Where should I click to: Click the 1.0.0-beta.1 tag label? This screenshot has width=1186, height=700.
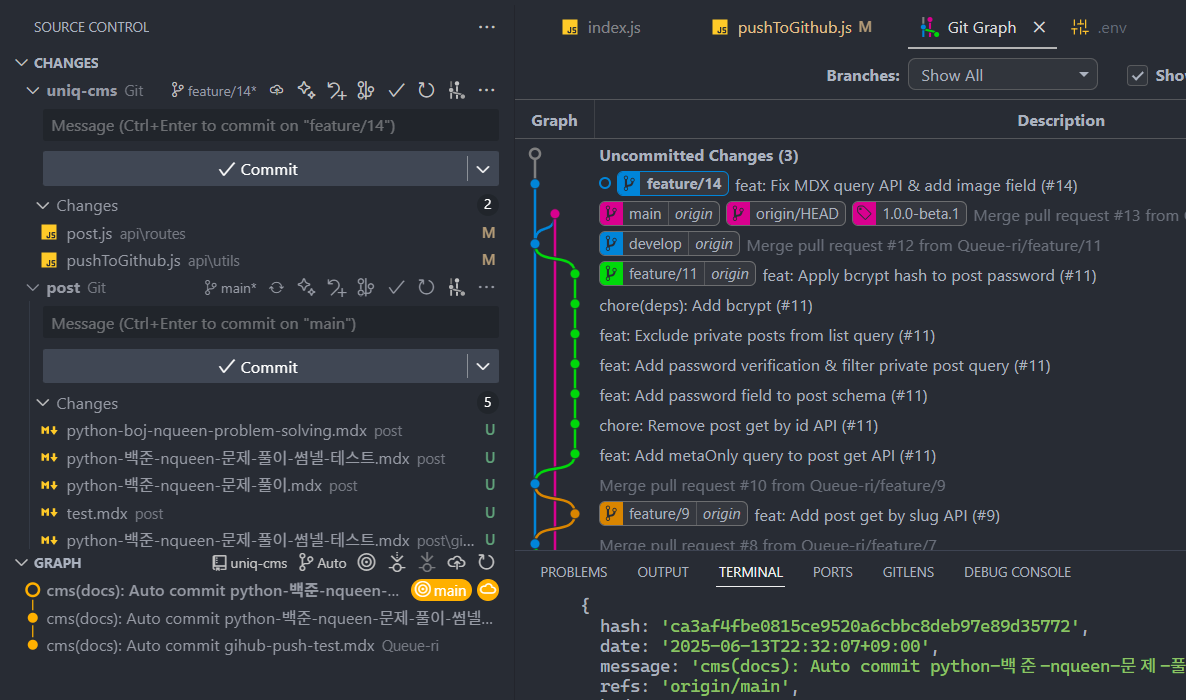pos(909,214)
